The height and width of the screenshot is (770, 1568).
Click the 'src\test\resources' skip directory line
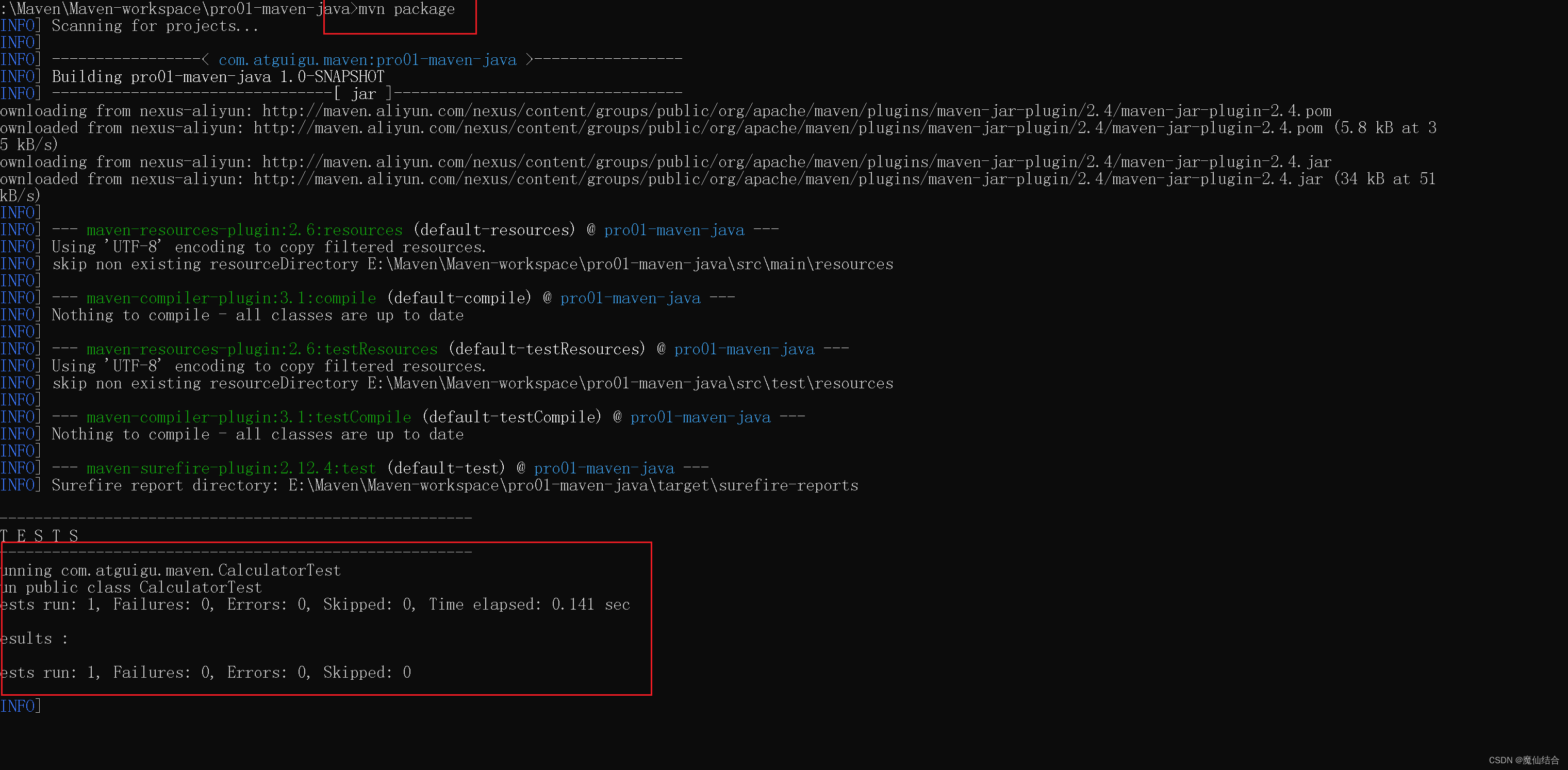click(472, 384)
